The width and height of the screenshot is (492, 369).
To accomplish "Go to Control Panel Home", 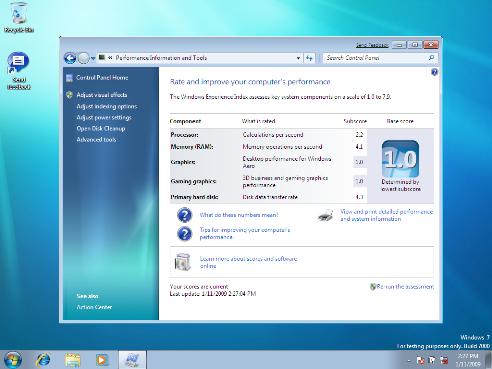I will pos(102,78).
